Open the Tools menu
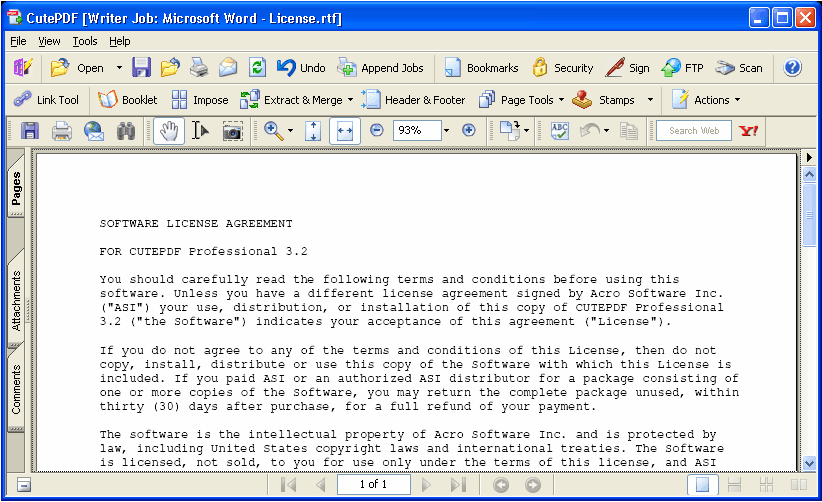This screenshot has width=822, height=502. [84, 41]
